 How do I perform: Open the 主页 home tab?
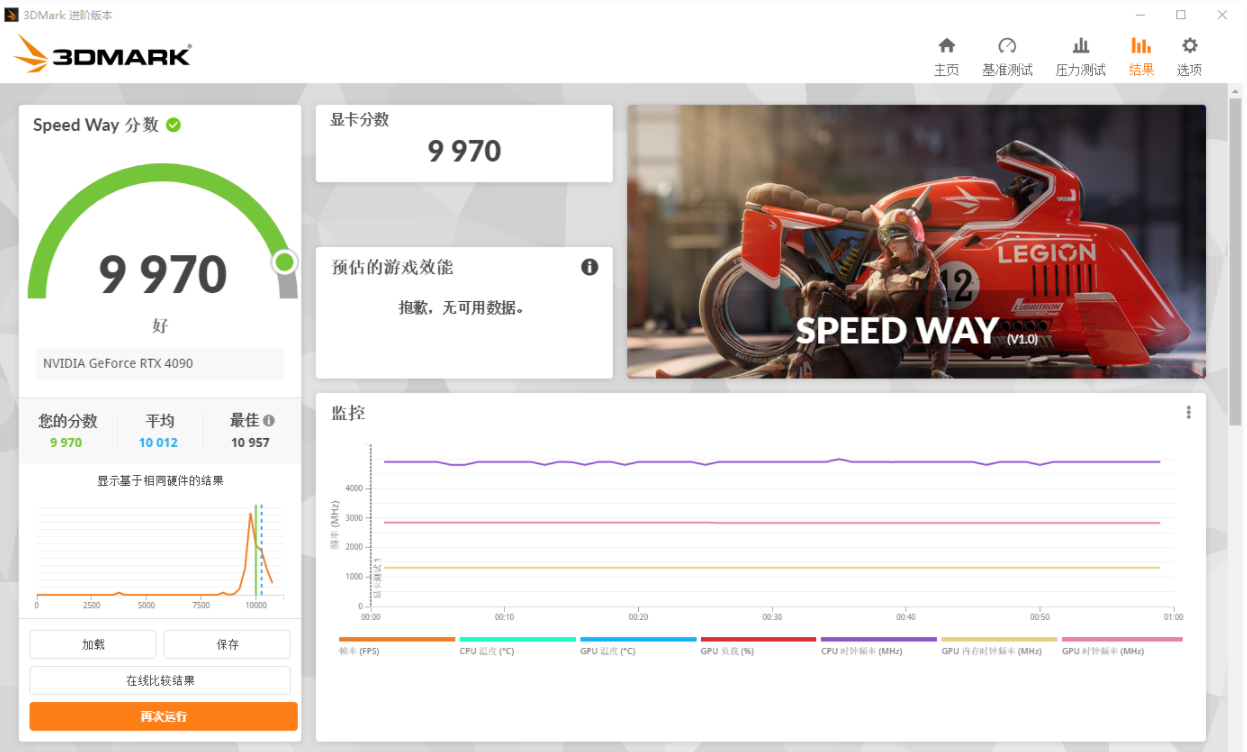946,57
